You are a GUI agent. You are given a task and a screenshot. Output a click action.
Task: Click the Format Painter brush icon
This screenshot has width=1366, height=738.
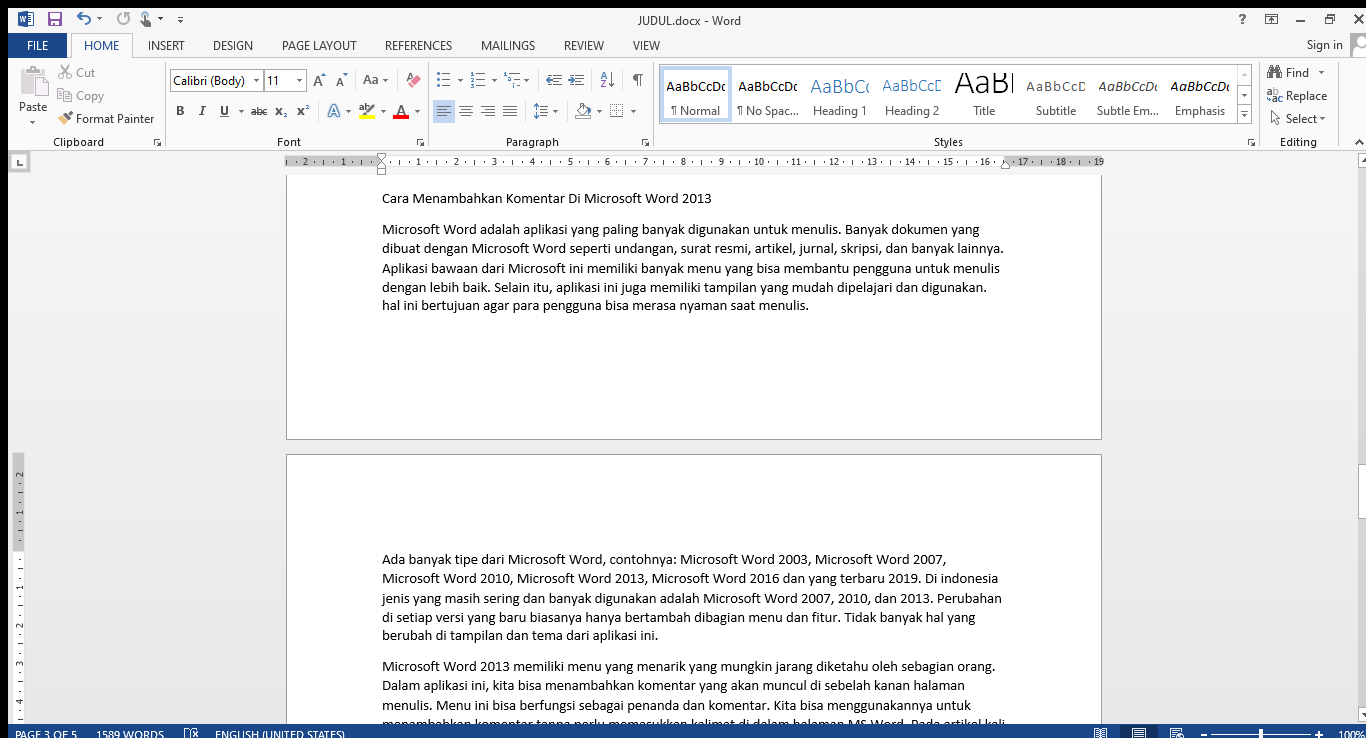click(66, 118)
